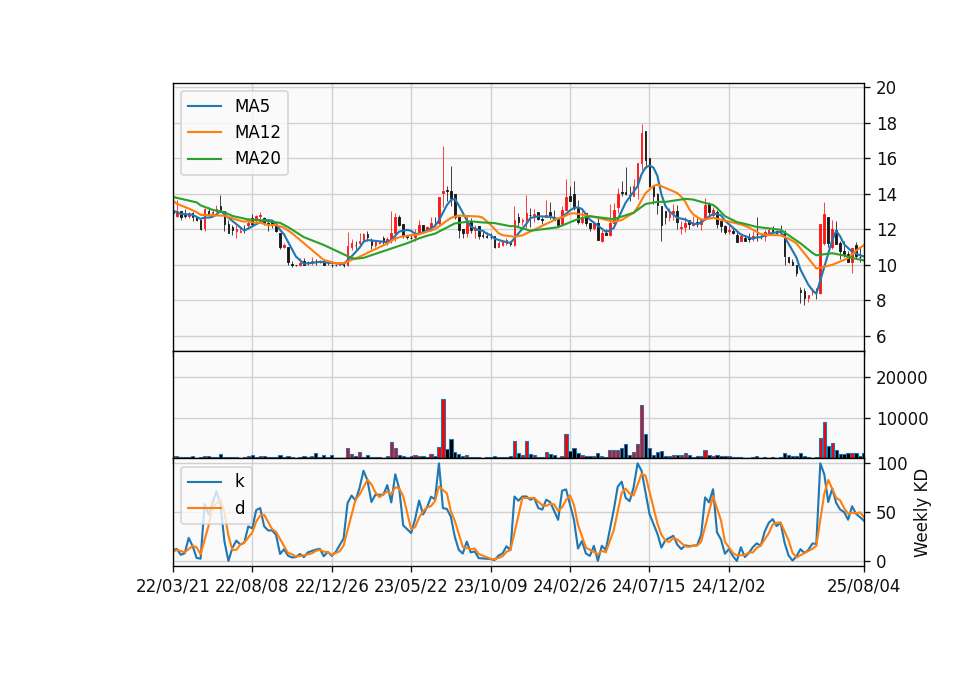Click the 24/02/26 date tick label
This screenshot has width=960, height=690.
point(569,586)
